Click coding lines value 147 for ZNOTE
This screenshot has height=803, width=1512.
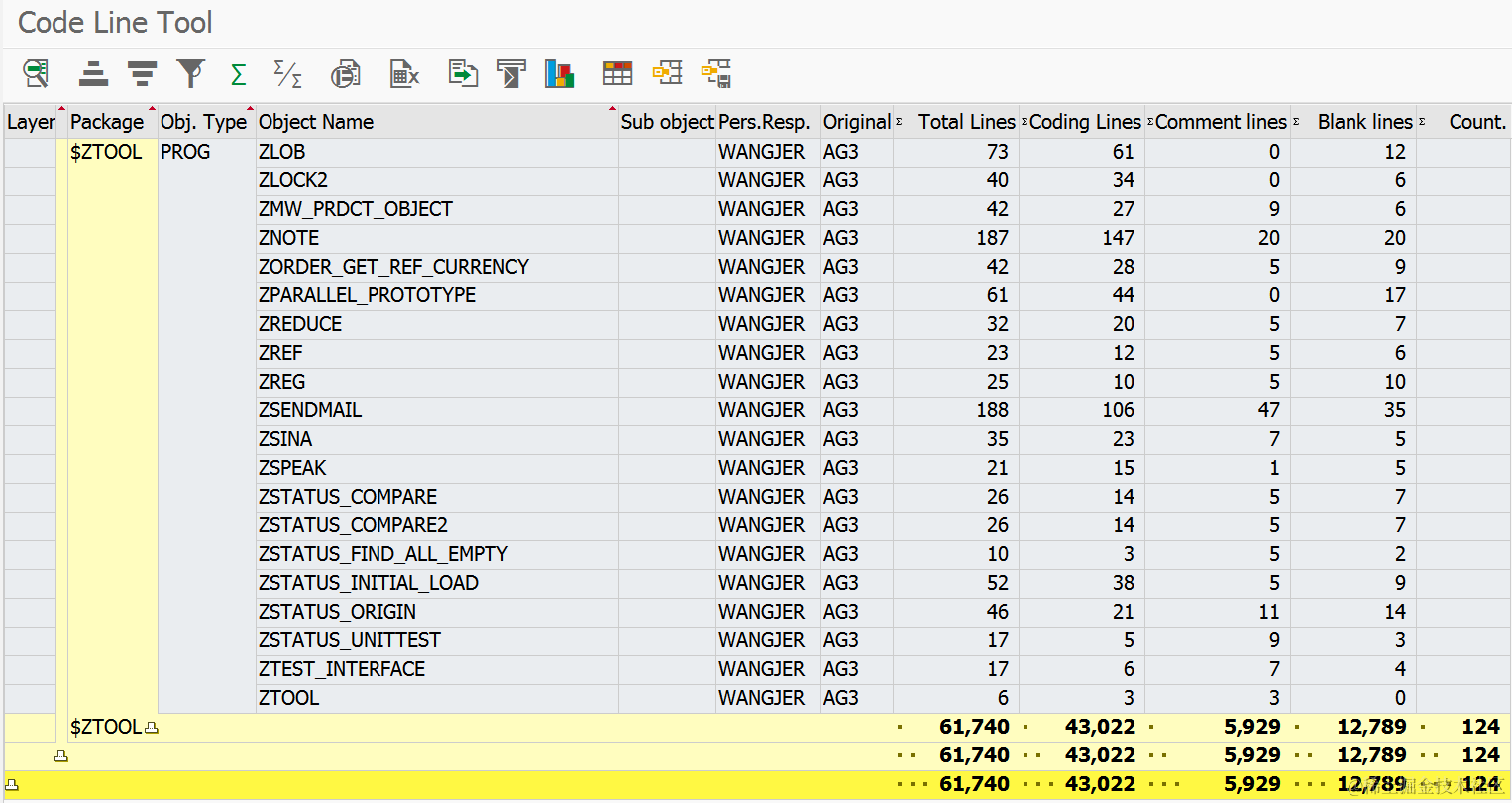pos(1118,238)
